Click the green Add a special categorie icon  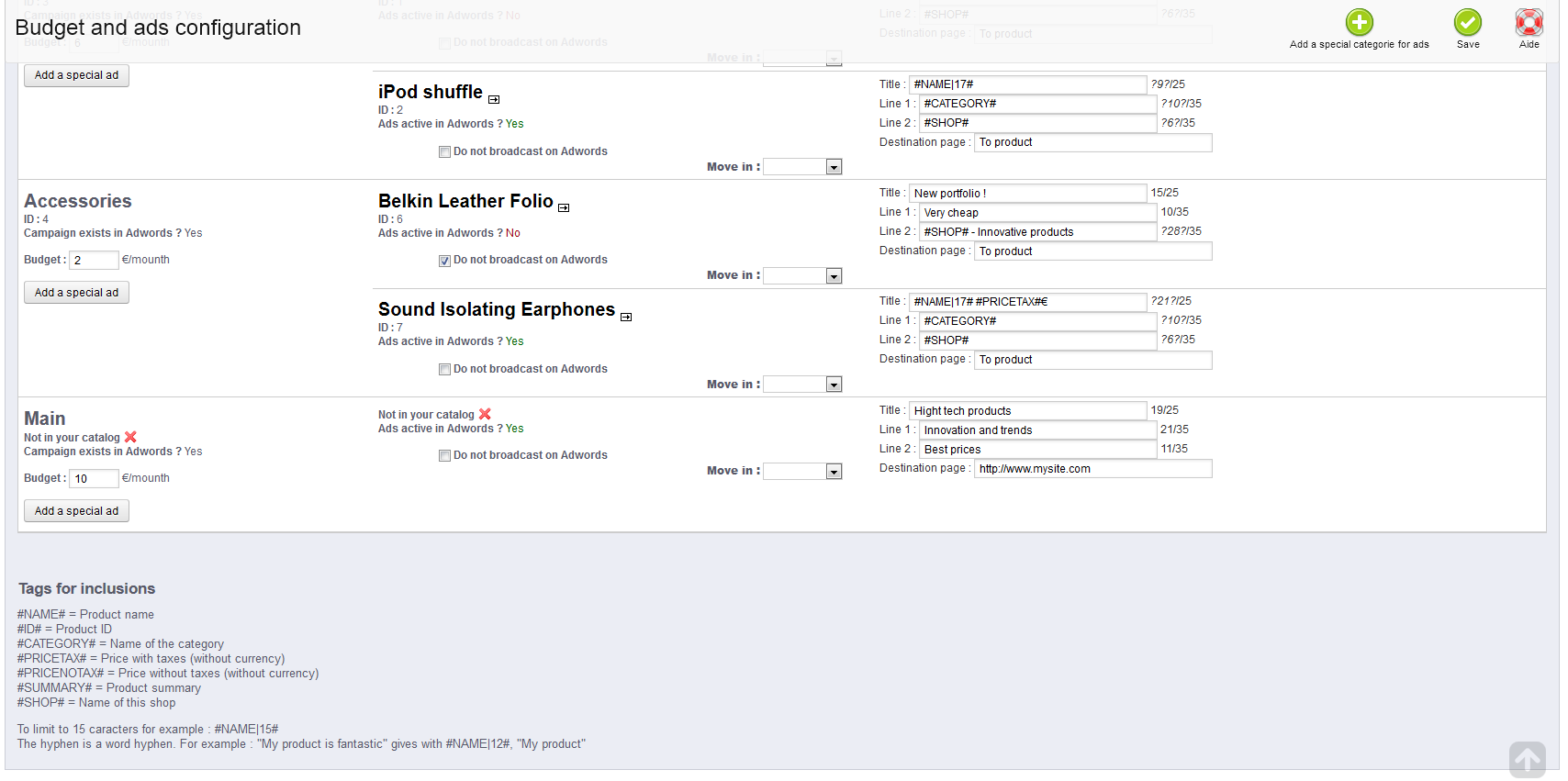(x=1360, y=22)
